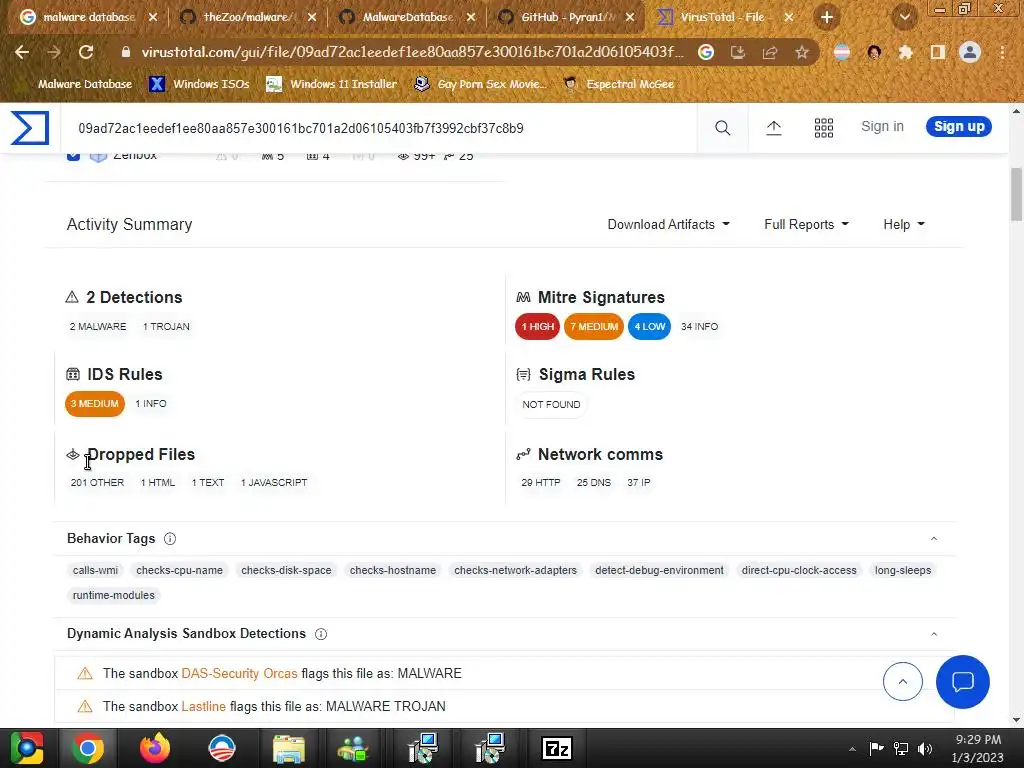Click the 1 HIGH Mitre badge
The height and width of the screenshot is (768, 1024).
pos(537,327)
